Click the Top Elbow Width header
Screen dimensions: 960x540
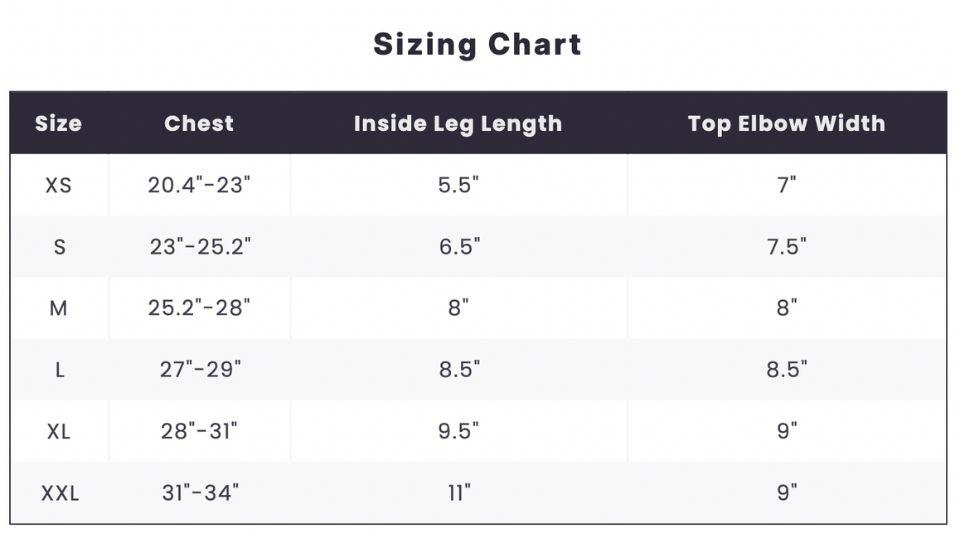pyautogui.click(x=786, y=124)
